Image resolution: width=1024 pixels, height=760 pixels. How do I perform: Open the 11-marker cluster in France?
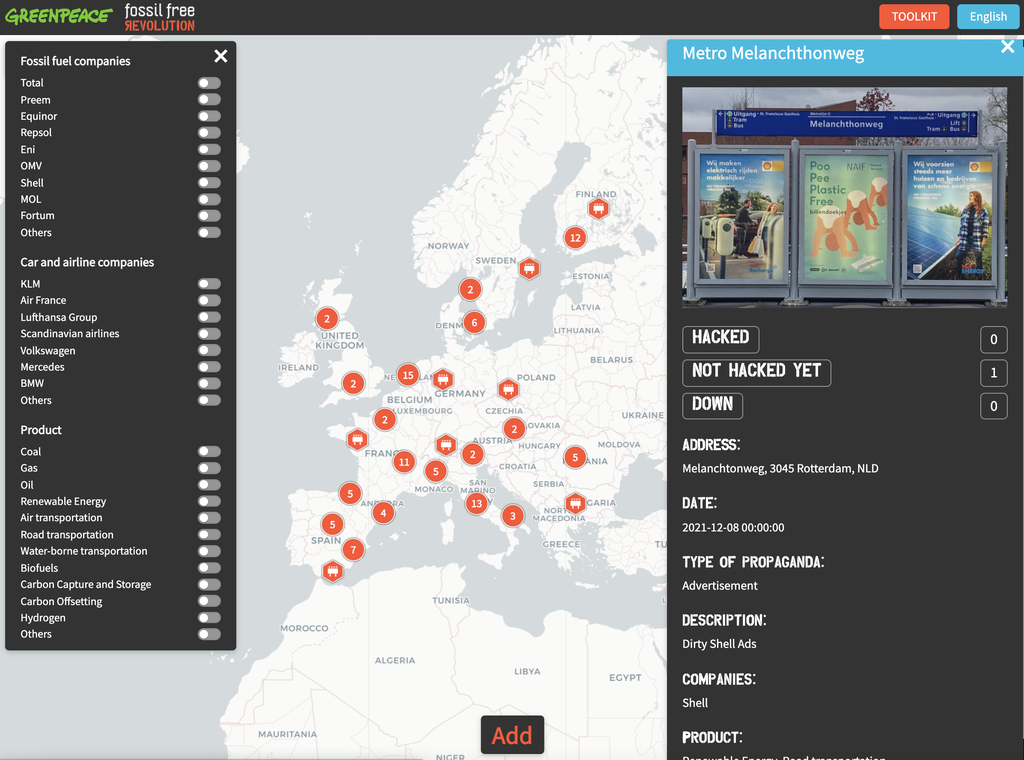404,462
